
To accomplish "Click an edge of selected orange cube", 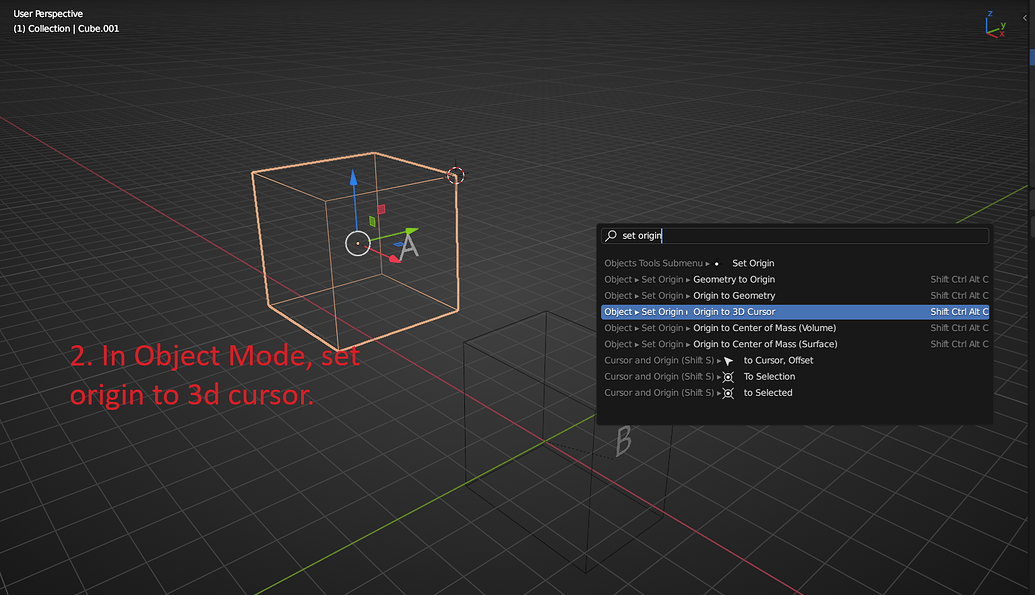I will (457, 244).
